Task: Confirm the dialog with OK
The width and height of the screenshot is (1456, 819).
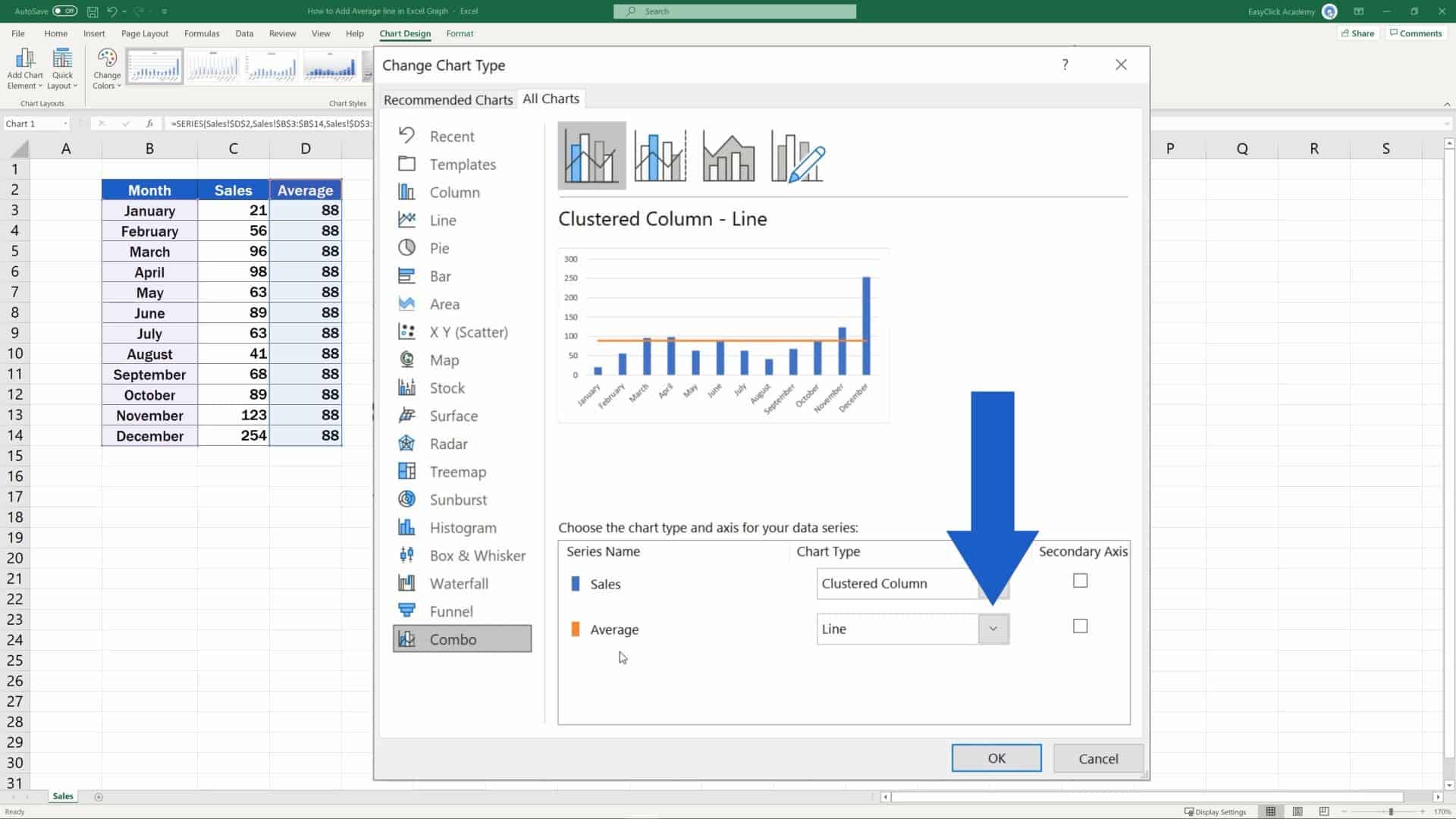Action: (x=996, y=758)
